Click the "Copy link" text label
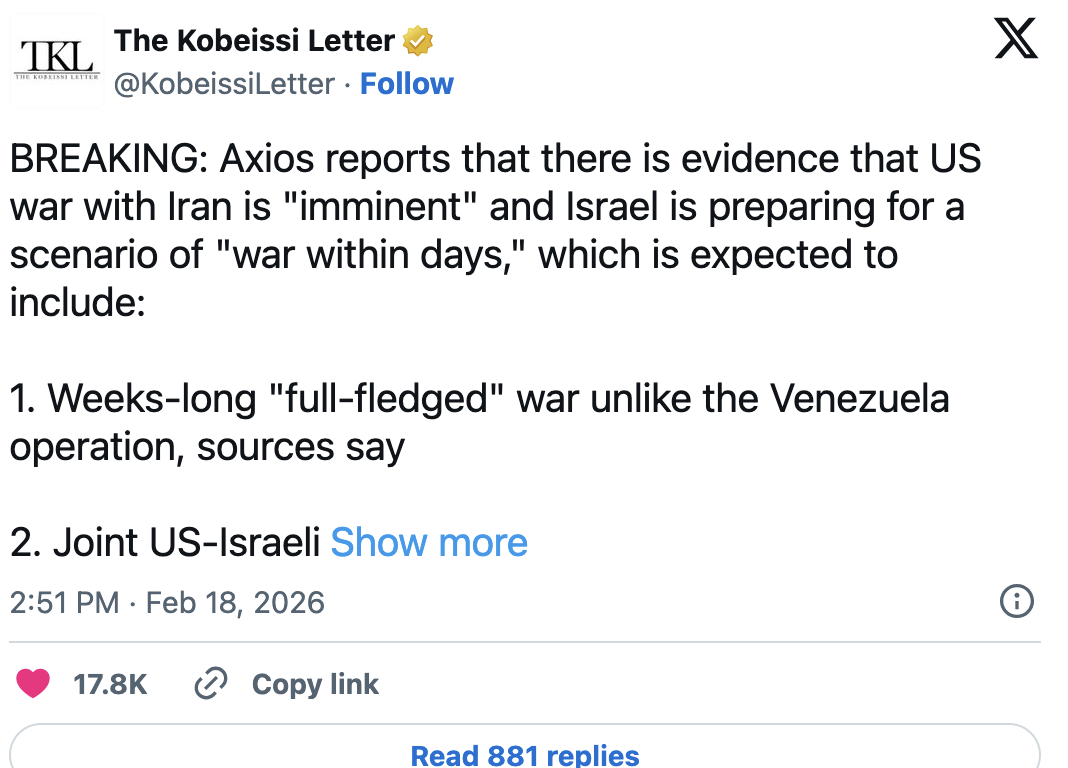1068x768 pixels. [315, 685]
